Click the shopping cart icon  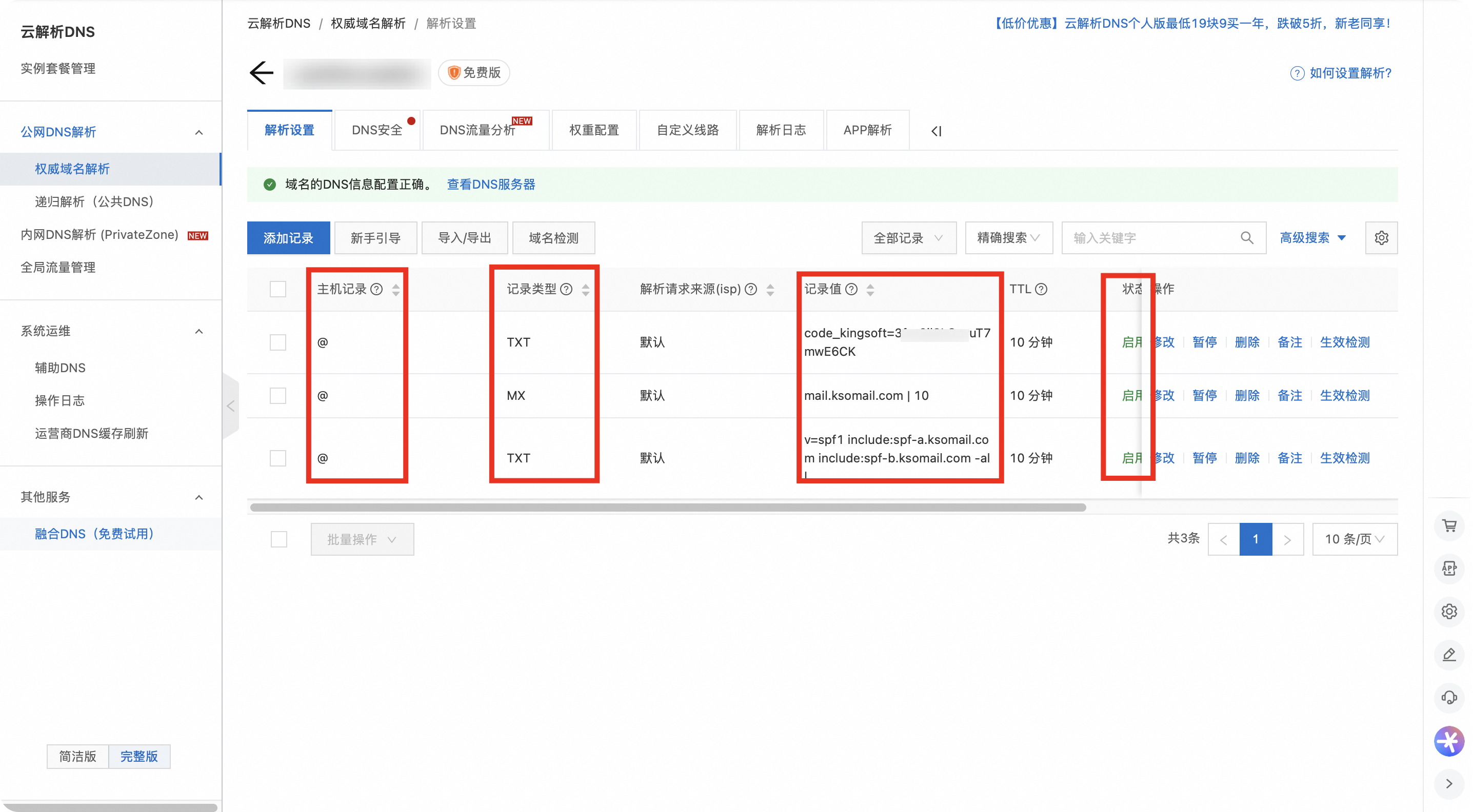1448,525
